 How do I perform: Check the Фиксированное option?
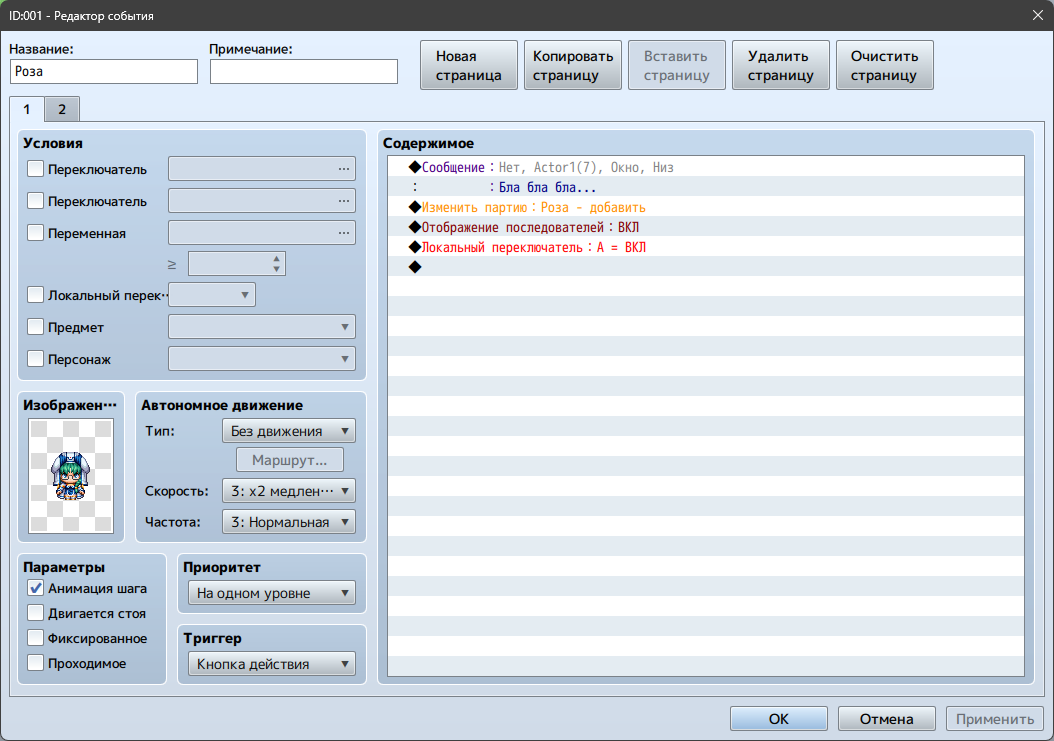(36, 637)
